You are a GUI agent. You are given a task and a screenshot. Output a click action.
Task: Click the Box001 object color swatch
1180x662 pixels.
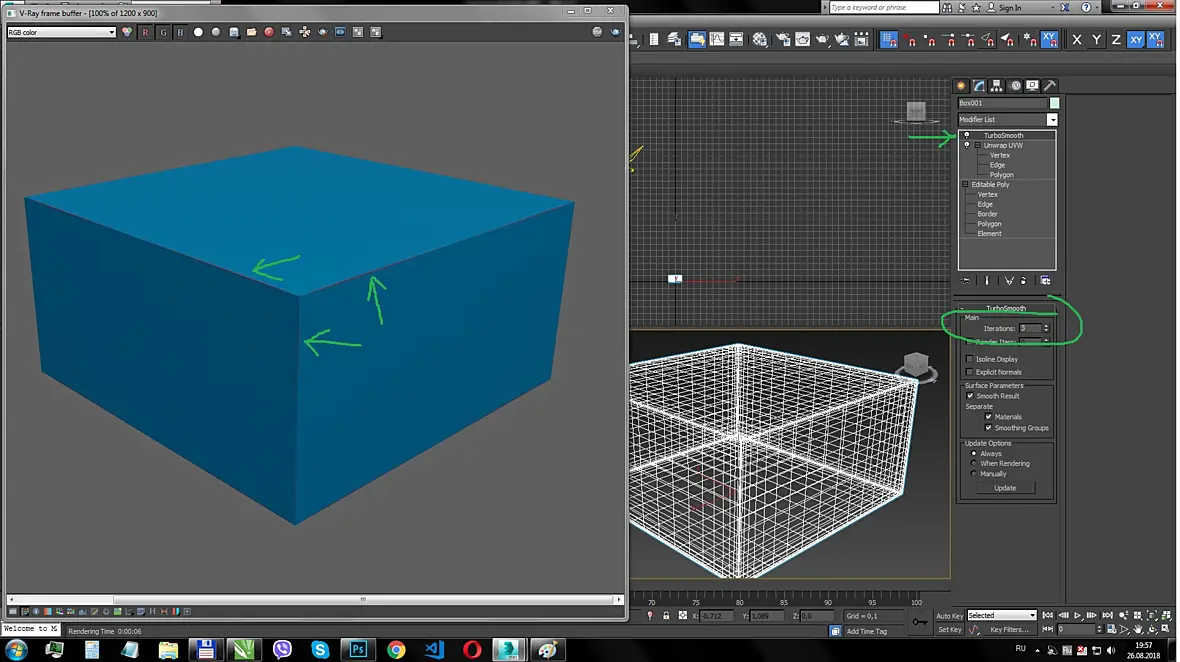pyautogui.click(x=1054, y=103)
